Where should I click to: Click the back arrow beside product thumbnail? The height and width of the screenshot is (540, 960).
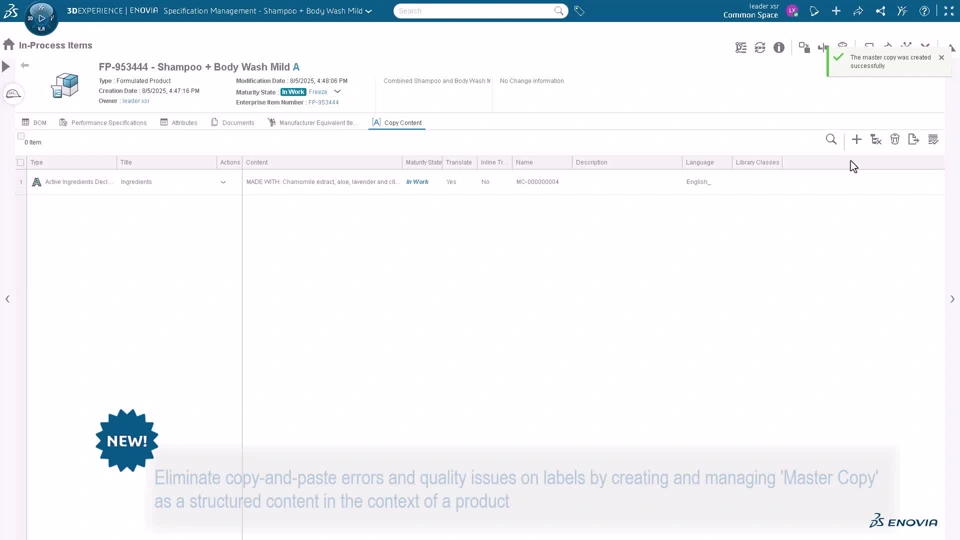pyautogui.click(x=24, y=65)
